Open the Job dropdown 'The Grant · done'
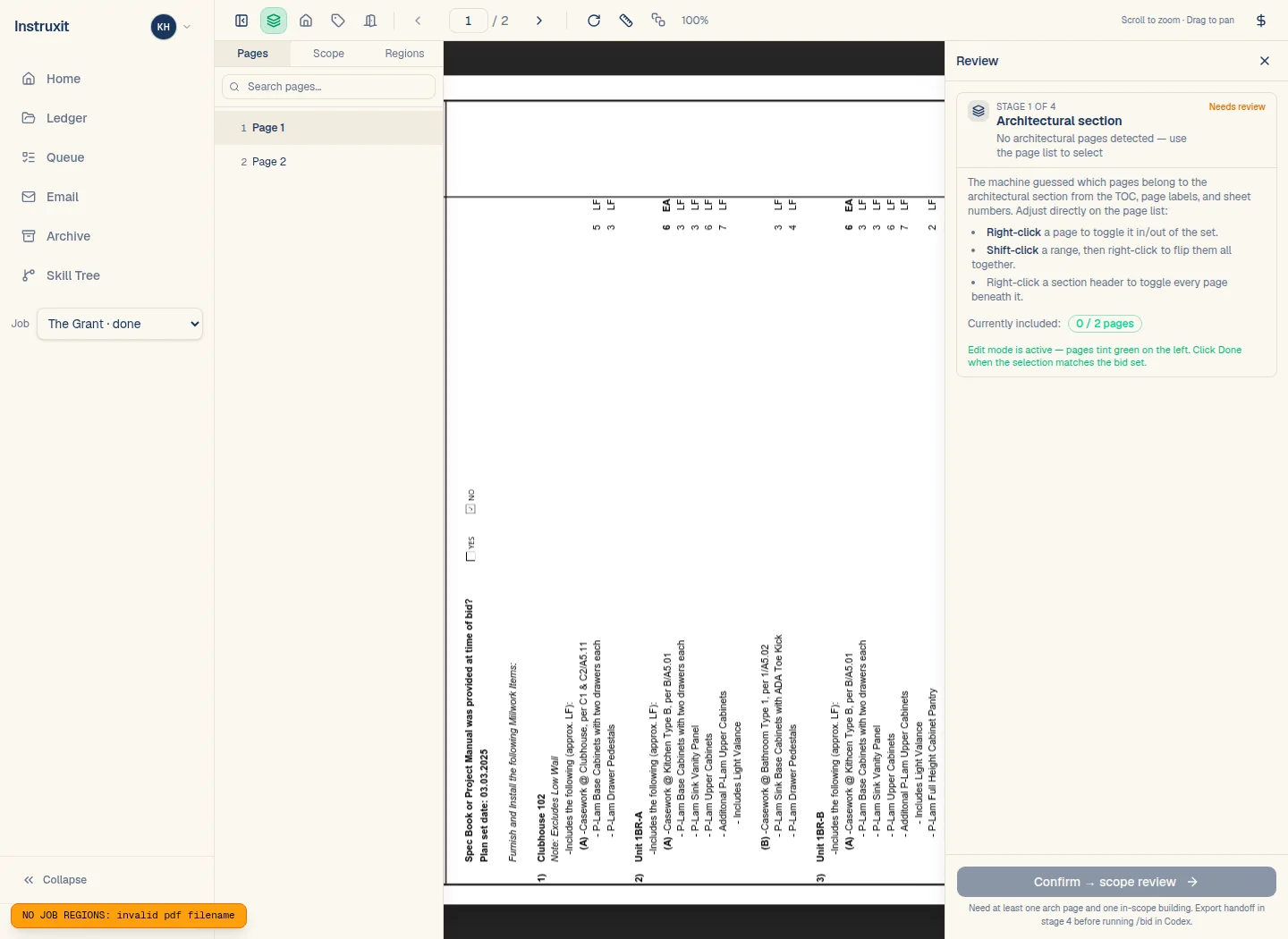Viewport: 1288px width, 939px height. [120, 324]
